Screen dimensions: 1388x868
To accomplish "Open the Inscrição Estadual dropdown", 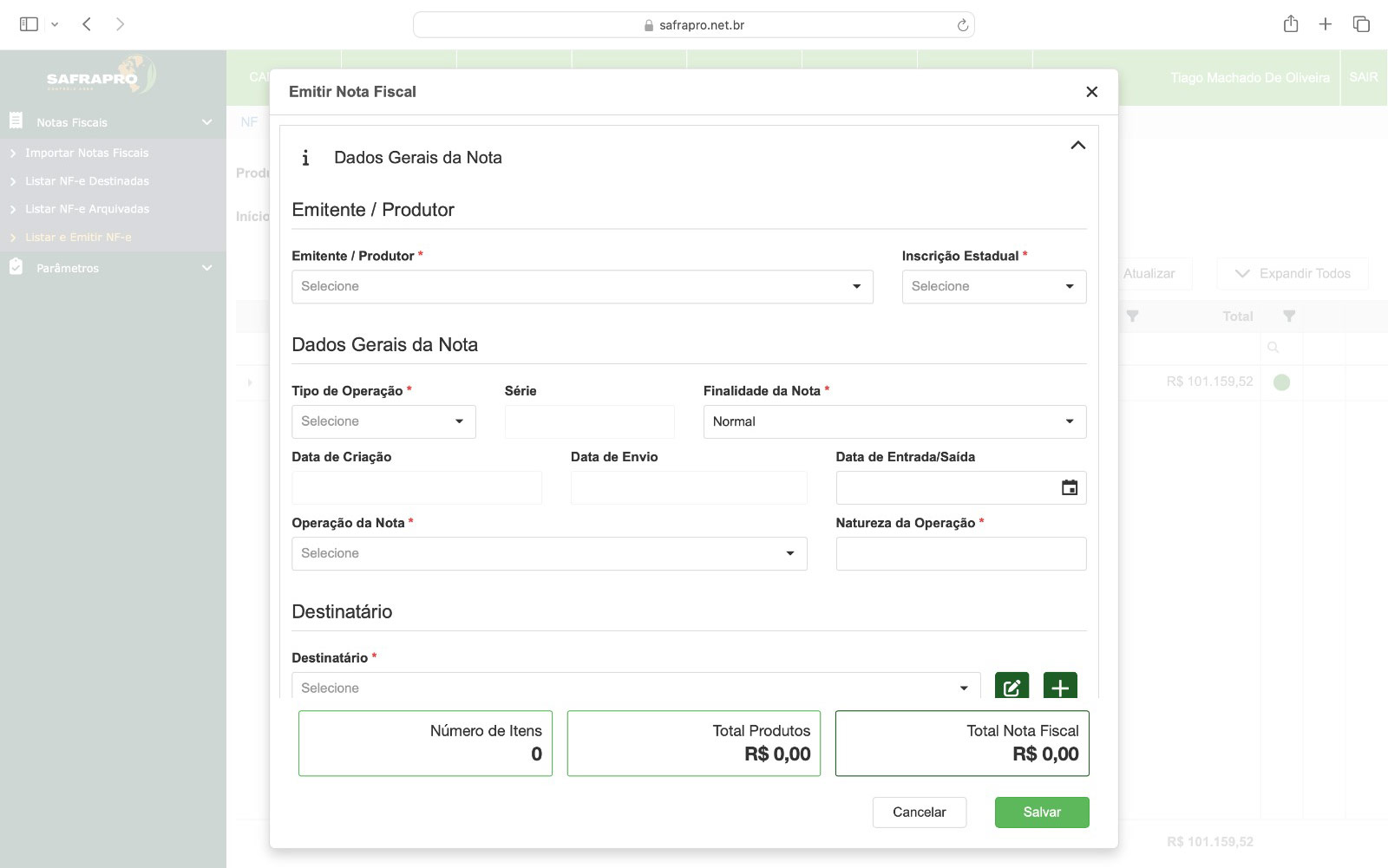I will click(x=993, y=287).
